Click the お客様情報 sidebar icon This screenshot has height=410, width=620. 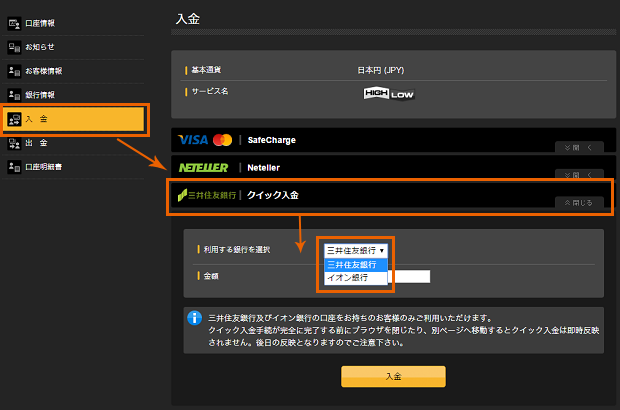tap(14, 71)
